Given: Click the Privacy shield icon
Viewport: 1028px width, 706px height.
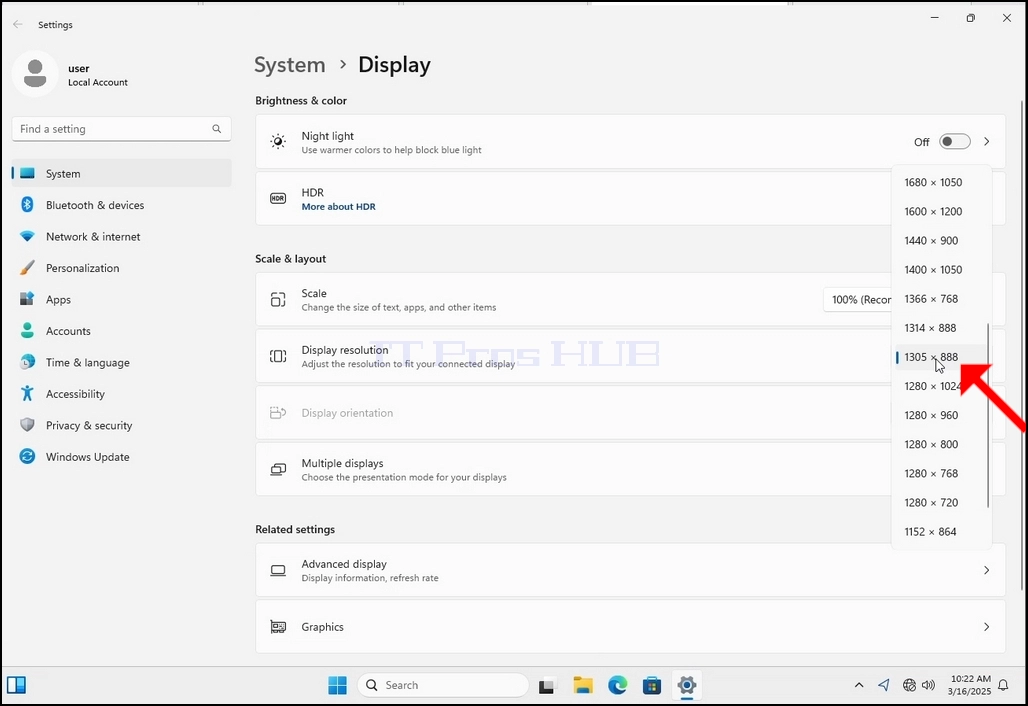Looking at the screenshot, I should (x=27, y=425).
